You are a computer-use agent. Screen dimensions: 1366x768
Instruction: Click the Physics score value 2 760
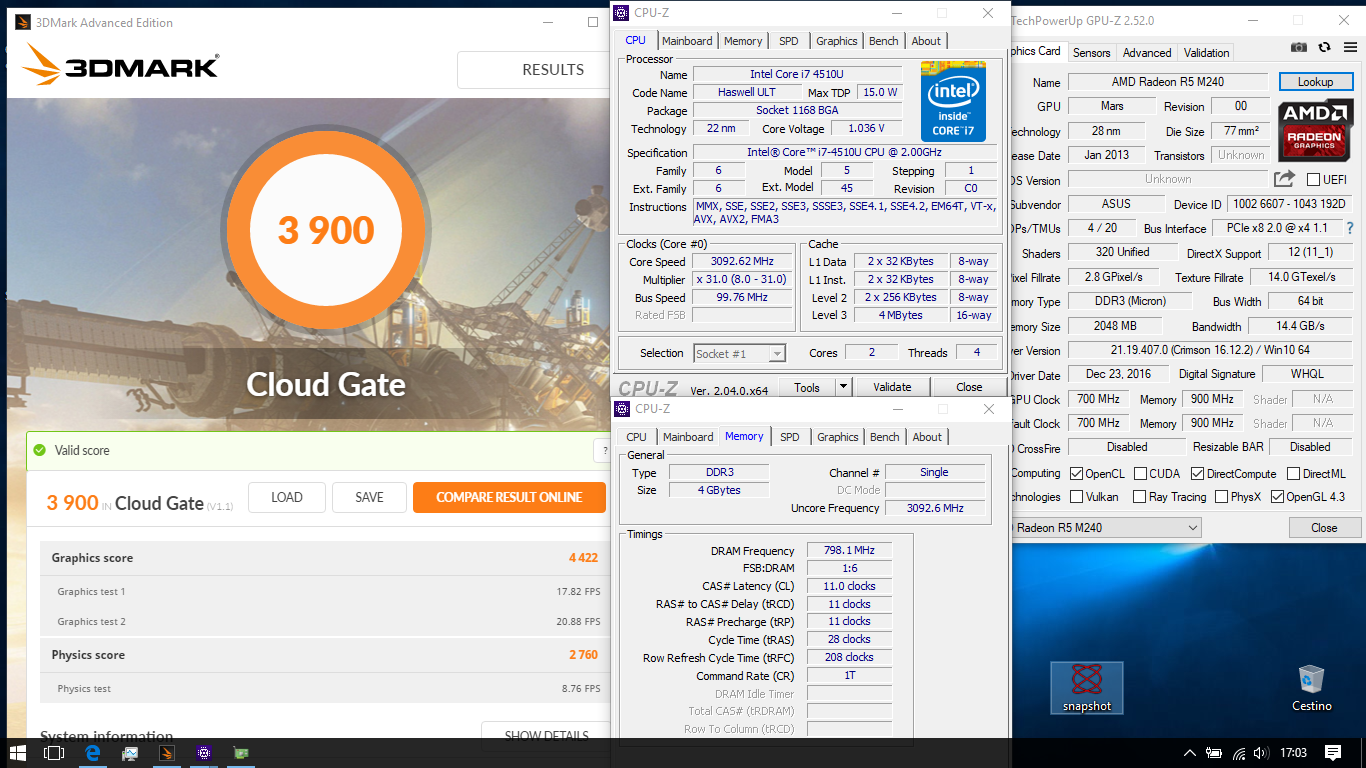point(583,655)
